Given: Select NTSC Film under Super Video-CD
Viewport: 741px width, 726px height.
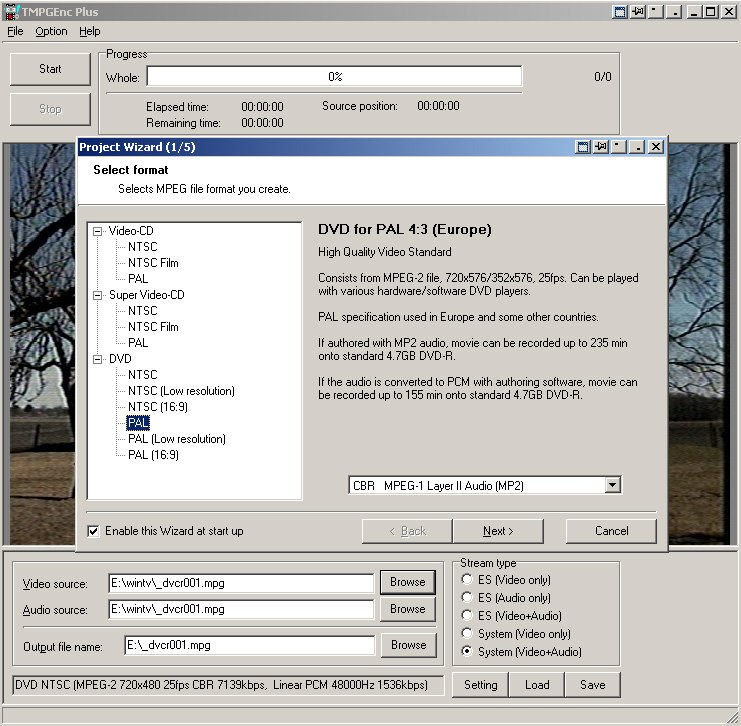Looking at the screenshot, I should tap(153, 327).
